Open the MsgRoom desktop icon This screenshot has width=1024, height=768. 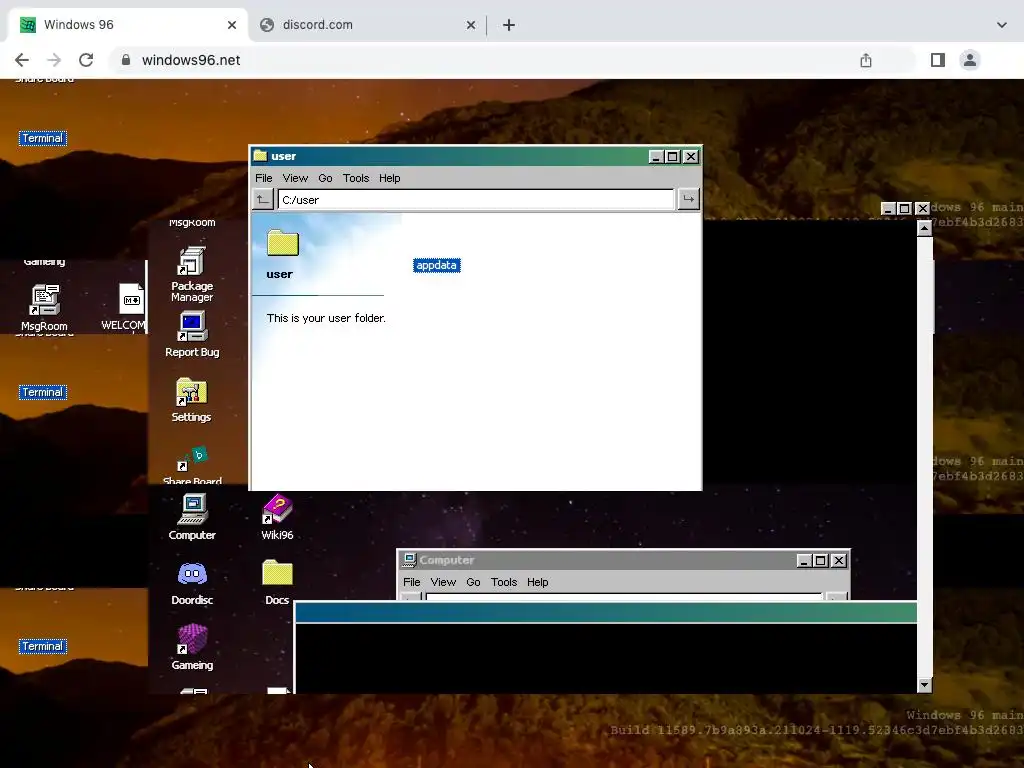point(44,308)
